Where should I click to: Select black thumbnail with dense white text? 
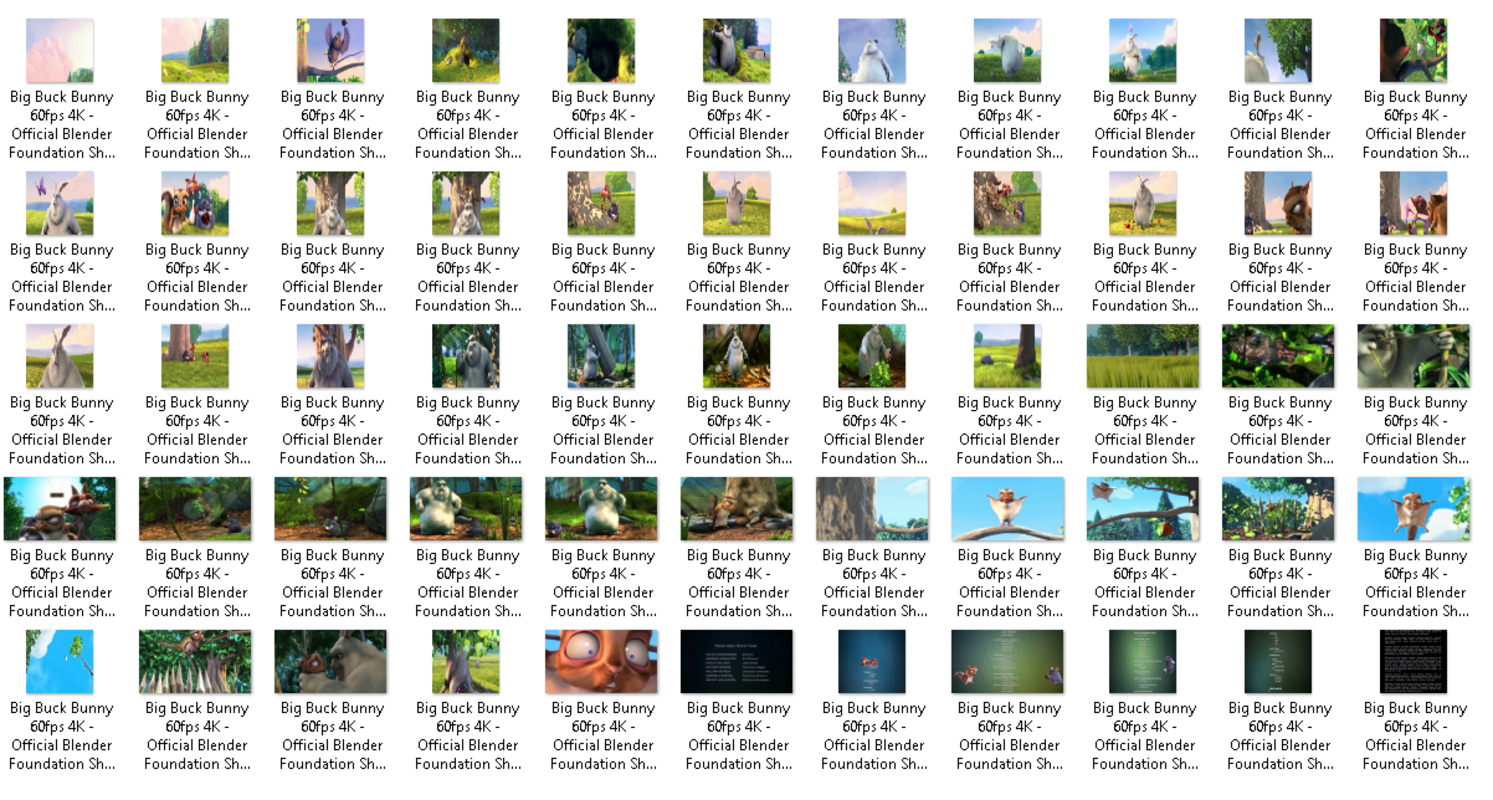click(x=1414, y=662)
